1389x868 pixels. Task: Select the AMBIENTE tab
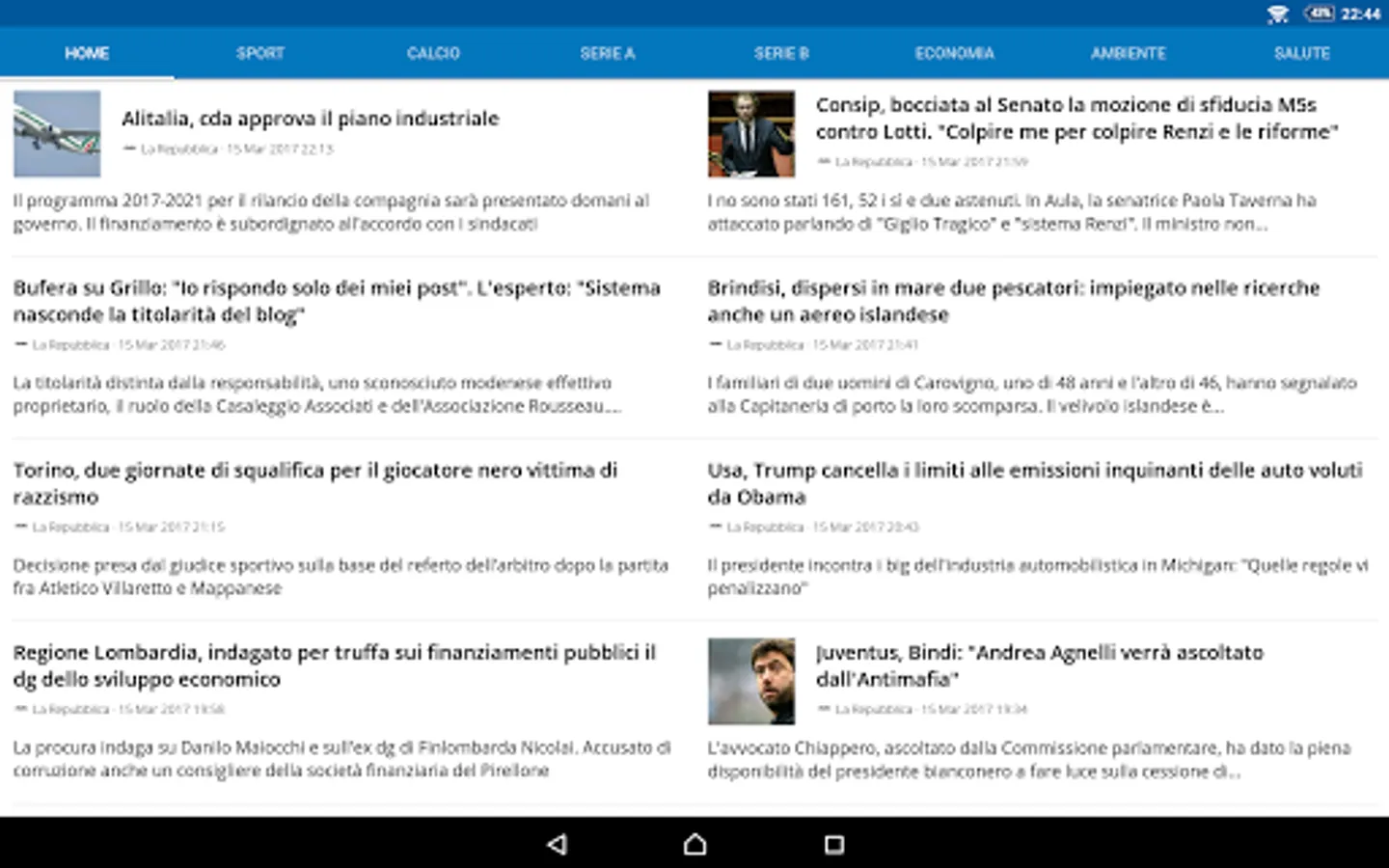(1129, 53)
